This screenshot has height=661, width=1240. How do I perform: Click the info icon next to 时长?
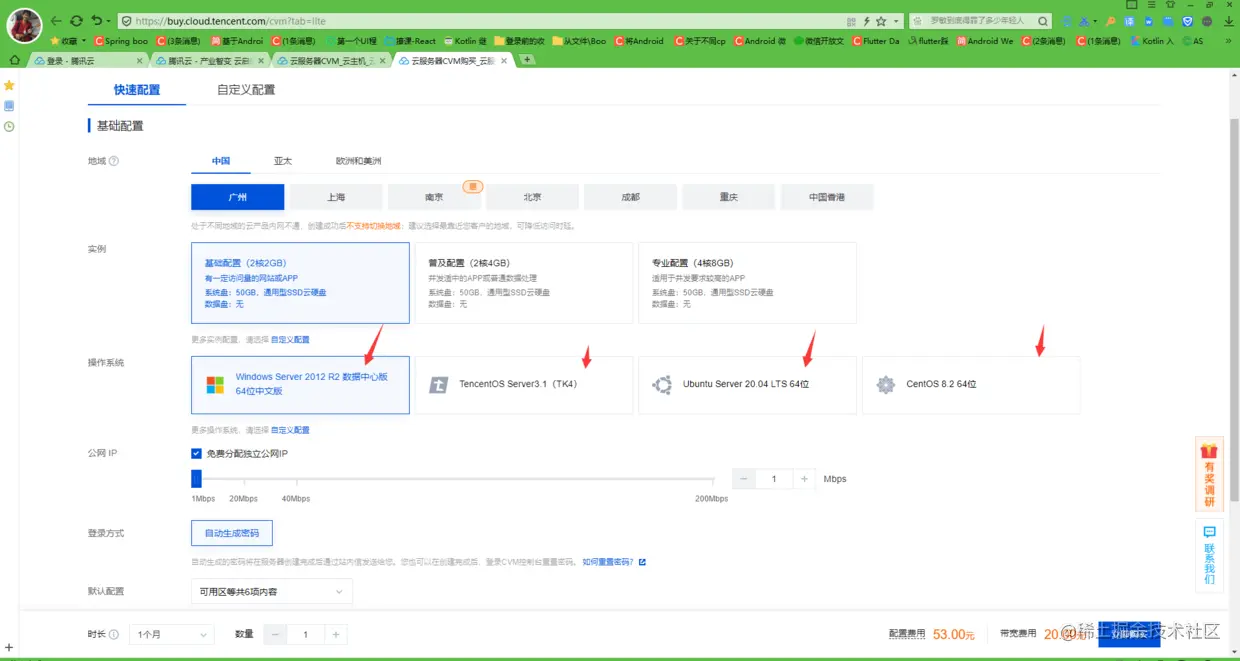click(x=114, y=634)
